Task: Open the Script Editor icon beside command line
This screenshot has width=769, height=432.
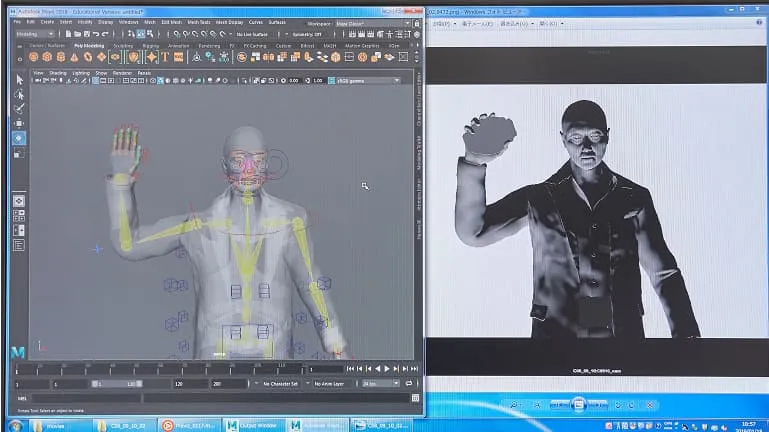Action: tap(415, 398)
